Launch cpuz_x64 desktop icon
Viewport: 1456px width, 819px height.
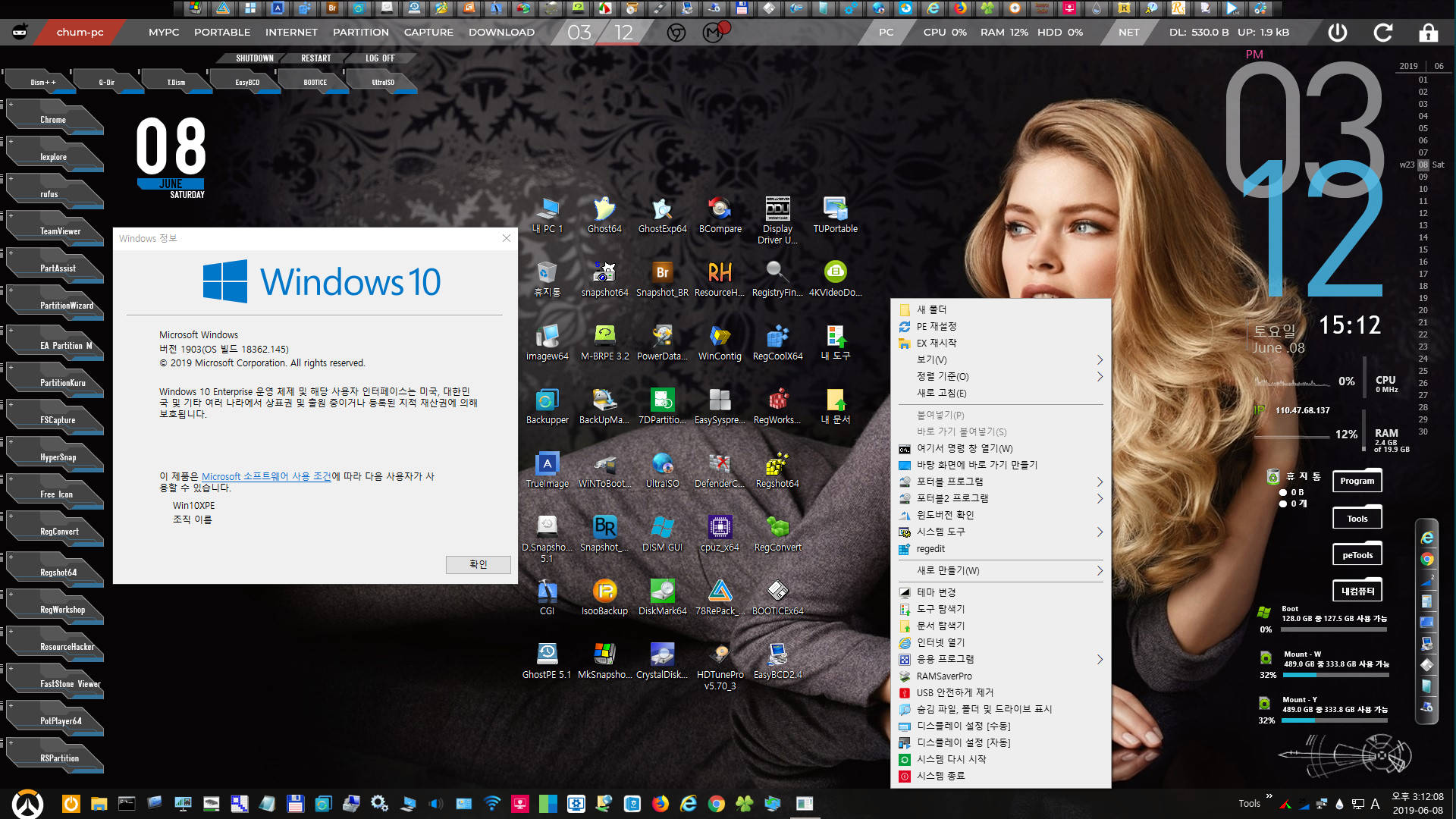[x=720, y=534]
